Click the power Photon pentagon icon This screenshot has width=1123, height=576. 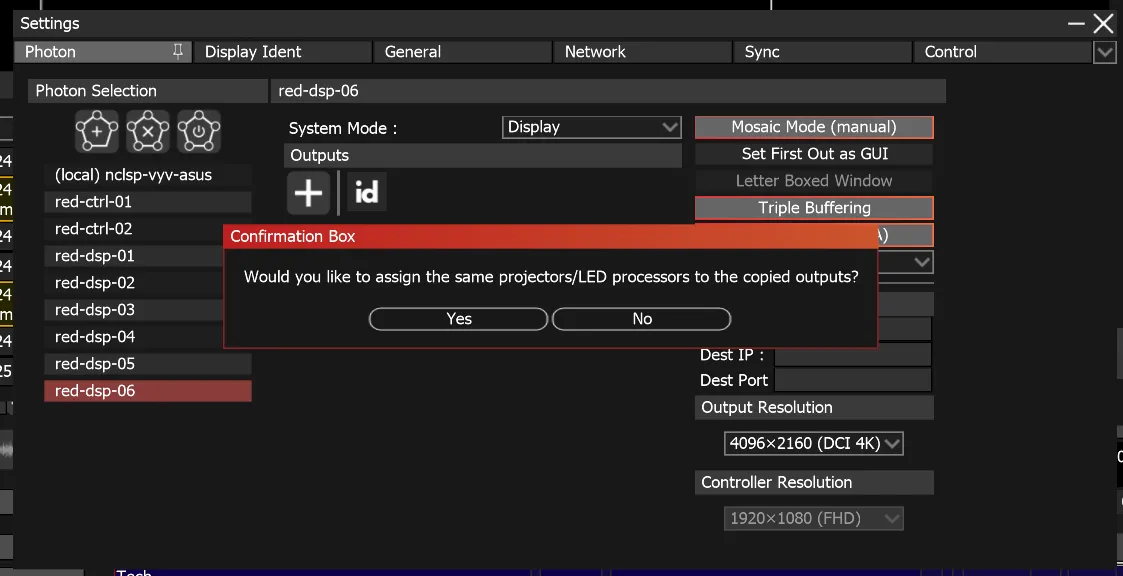(198, 132)
